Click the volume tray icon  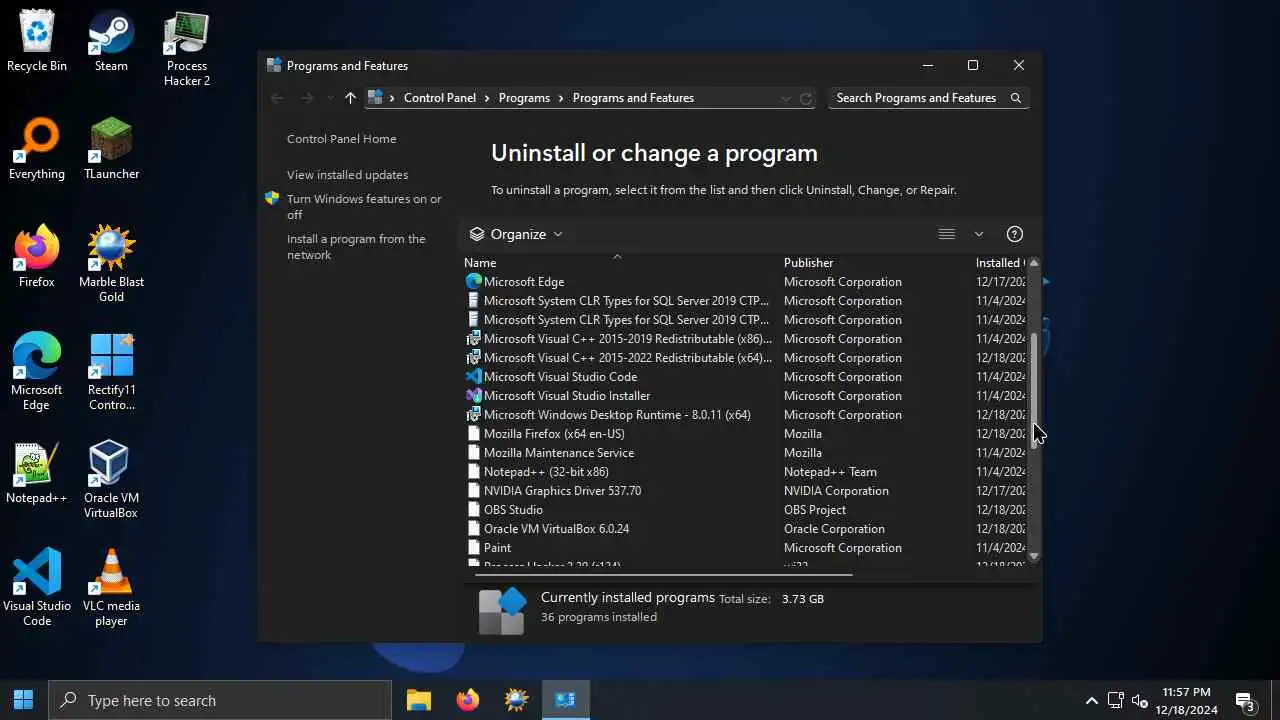tap(1140, 700)
